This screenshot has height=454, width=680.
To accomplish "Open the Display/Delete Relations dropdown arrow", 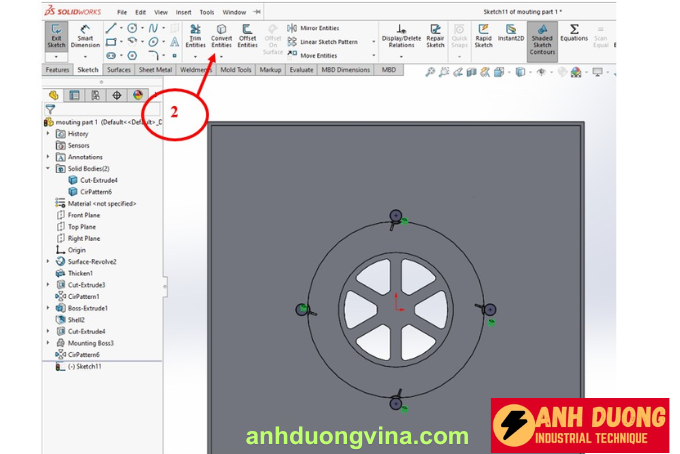I will 401,57.
